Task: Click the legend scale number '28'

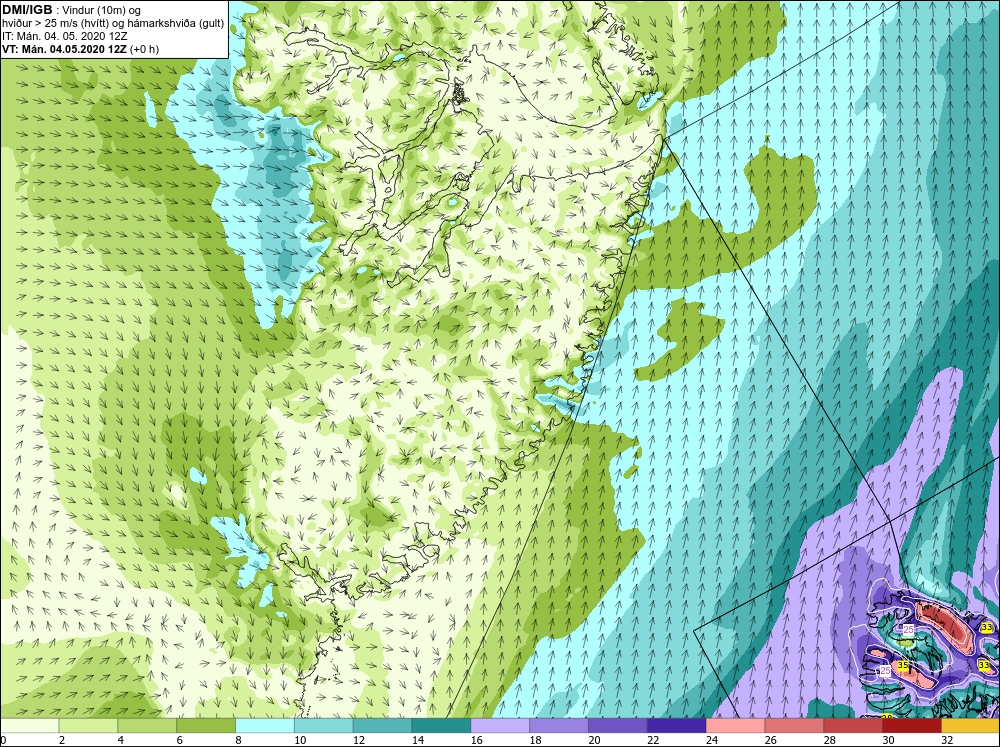Action: click(829, 740)
